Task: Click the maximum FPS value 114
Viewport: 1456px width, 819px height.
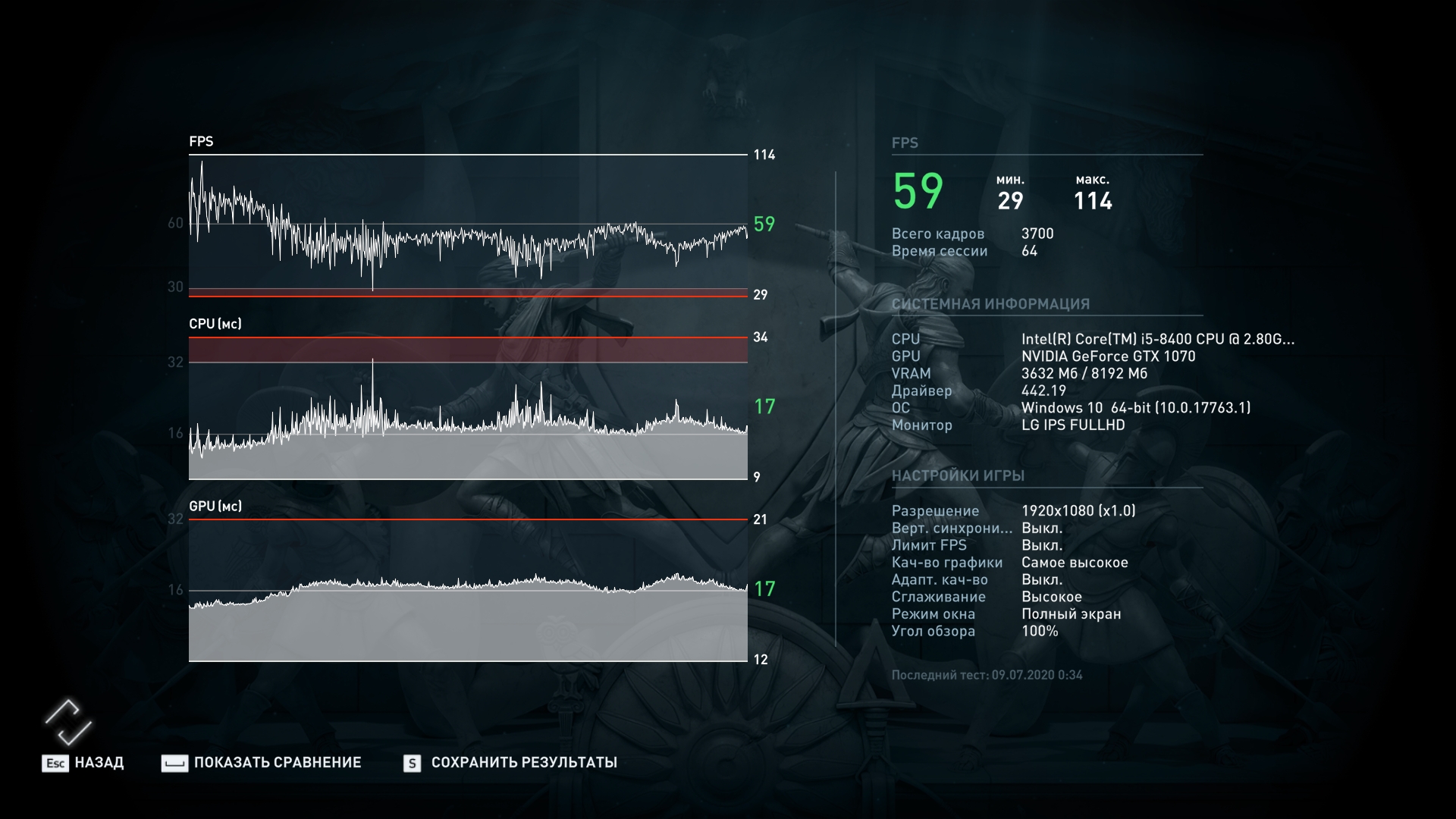Action: coord(1093,201)
